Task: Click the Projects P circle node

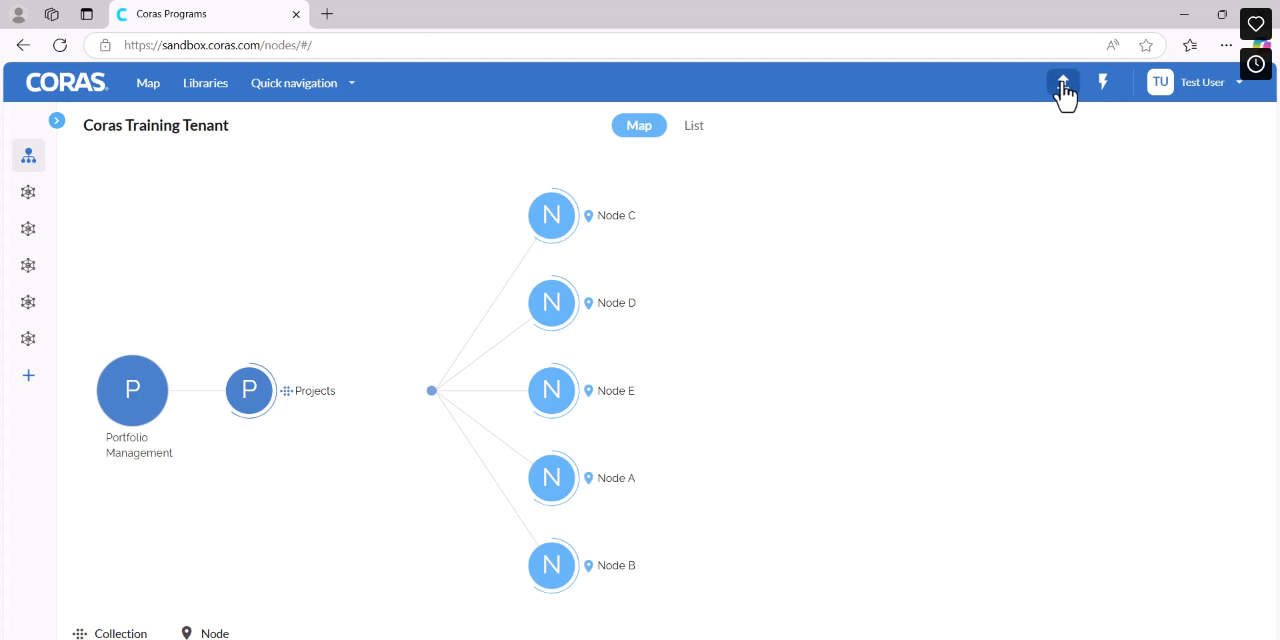Action: [249, 390]
